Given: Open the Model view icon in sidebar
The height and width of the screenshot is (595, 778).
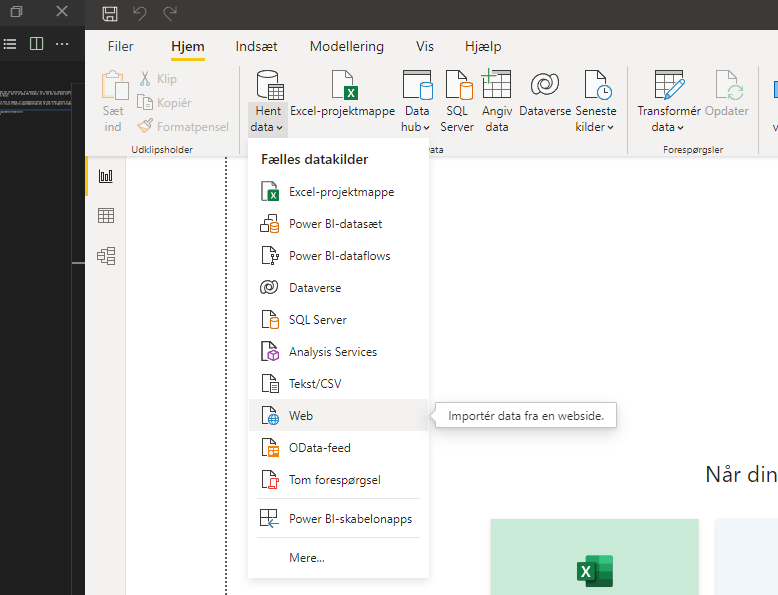Looking at the screenshot, I should (x=106, y=256).
